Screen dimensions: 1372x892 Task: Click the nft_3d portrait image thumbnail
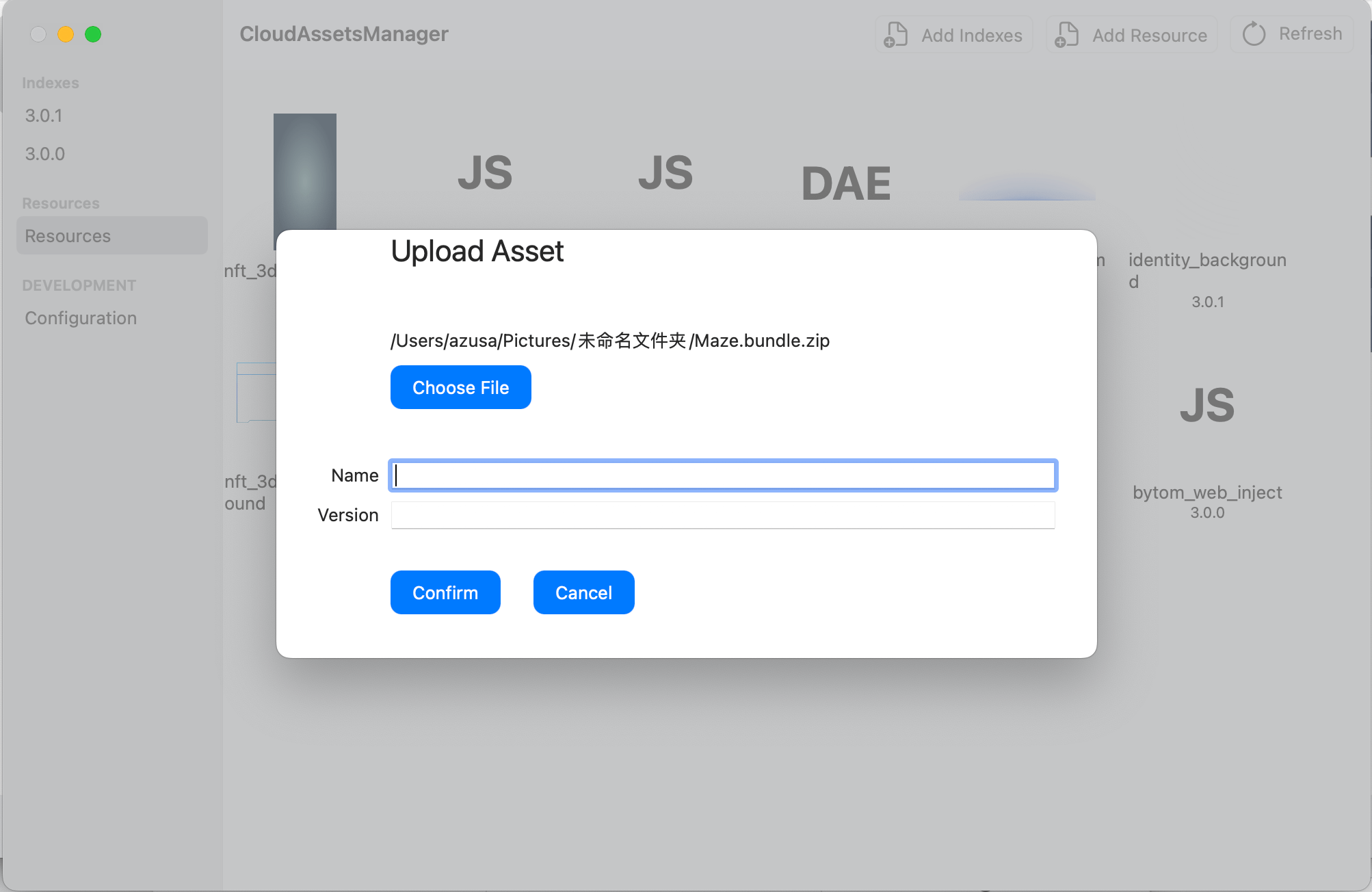click(x=305, y=171)
